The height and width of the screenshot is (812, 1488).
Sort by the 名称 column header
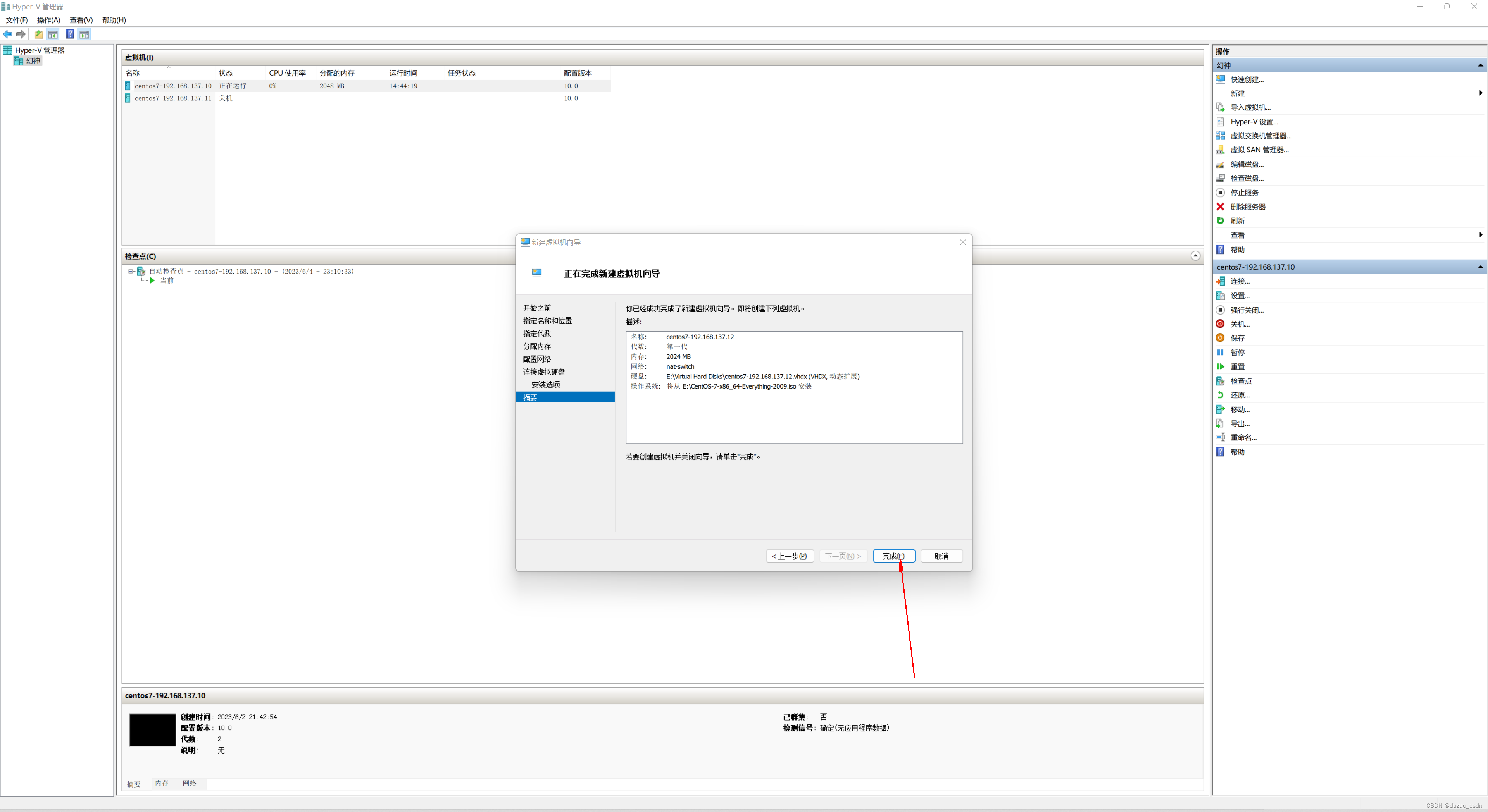[x=169, y=73]
